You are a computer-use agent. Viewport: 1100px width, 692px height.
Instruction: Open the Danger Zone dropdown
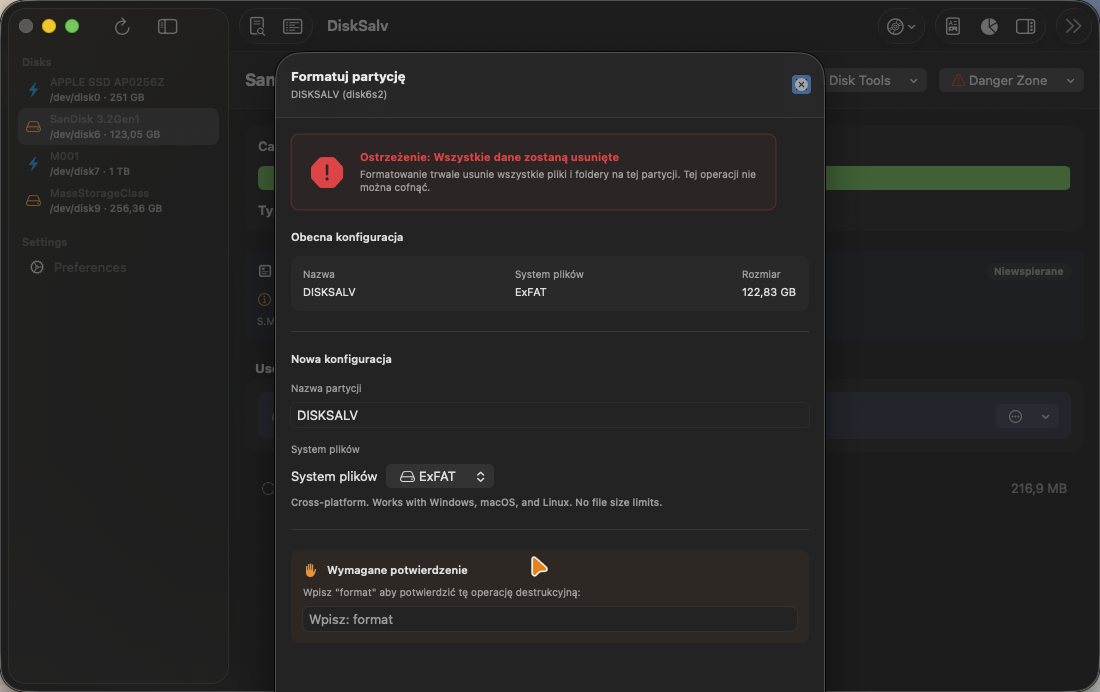(x=1011, y=81)
